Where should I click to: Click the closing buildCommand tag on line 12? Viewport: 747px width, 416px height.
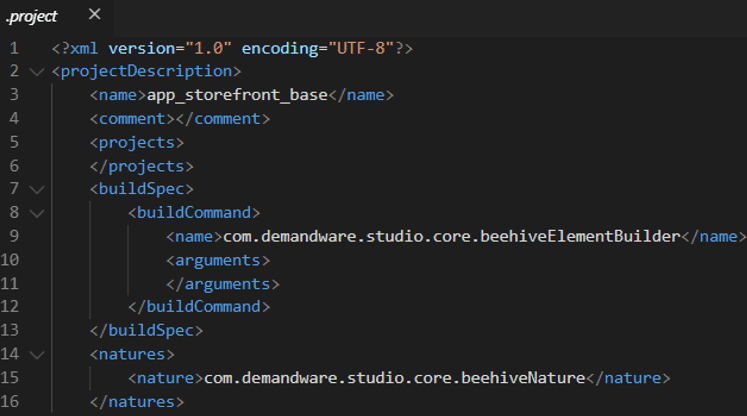click(x=199, y=306)
